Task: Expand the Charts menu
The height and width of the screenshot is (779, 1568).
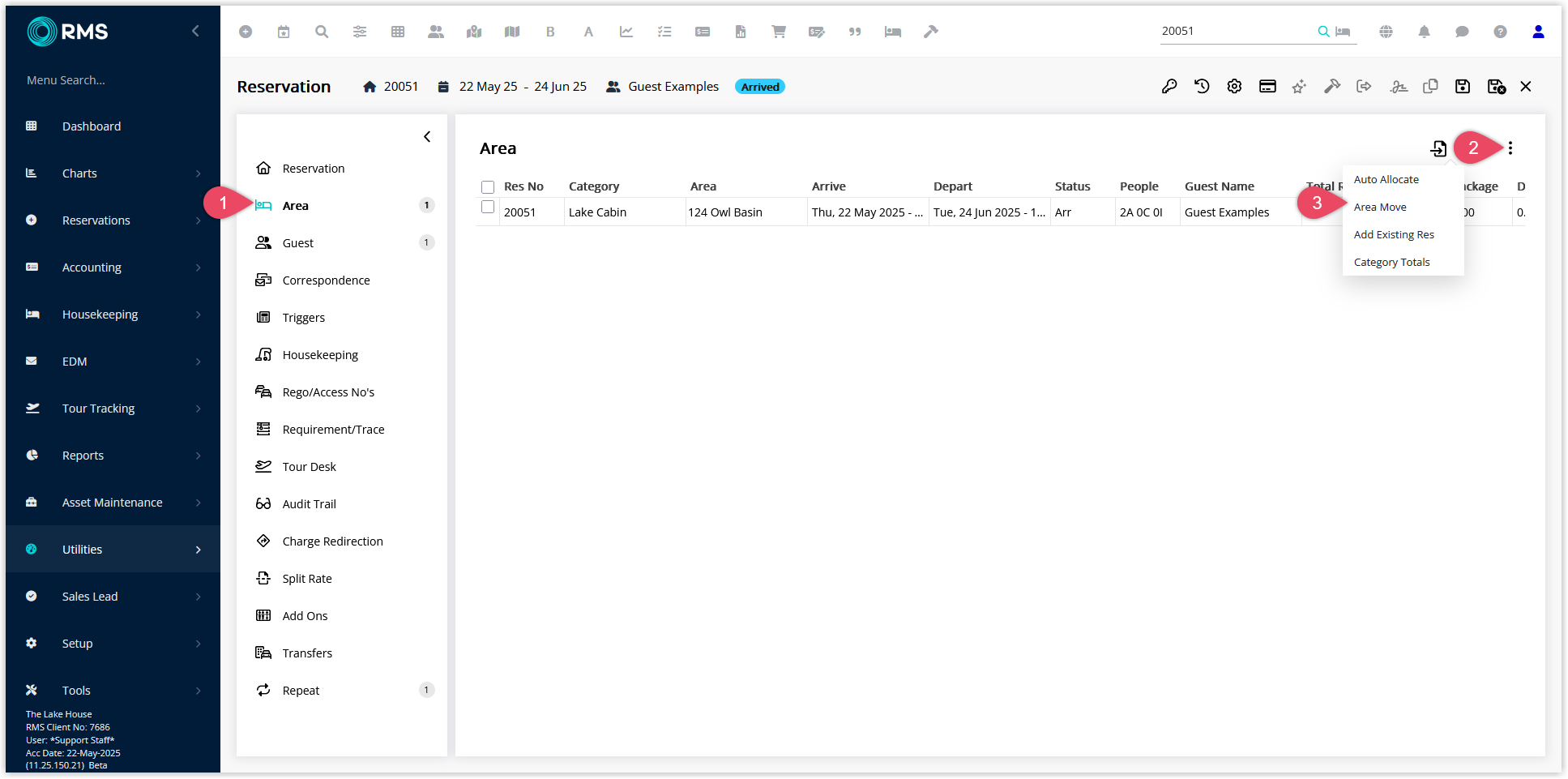Action: tap(113, 173)
